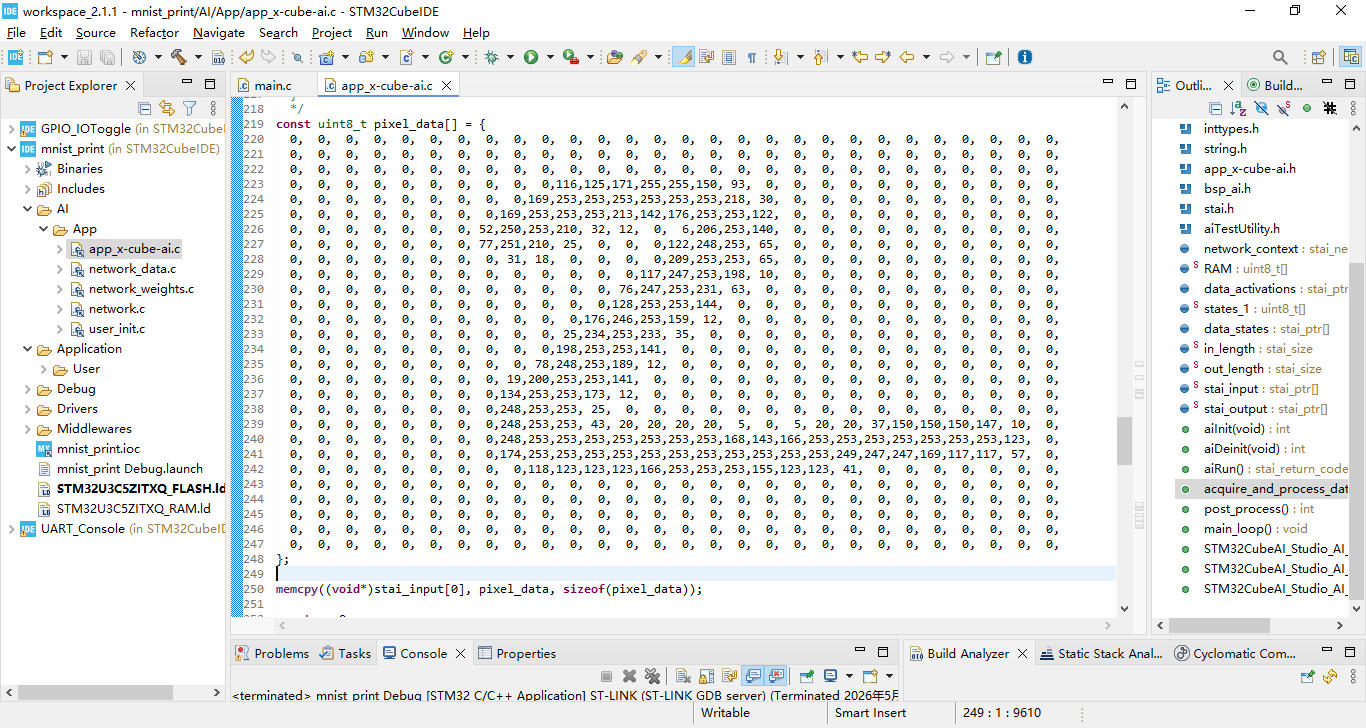The width and height of the screenshot is (1366, 728).
Task: Open the Search magnifier in main toolbar
Action: (1280, 57)
